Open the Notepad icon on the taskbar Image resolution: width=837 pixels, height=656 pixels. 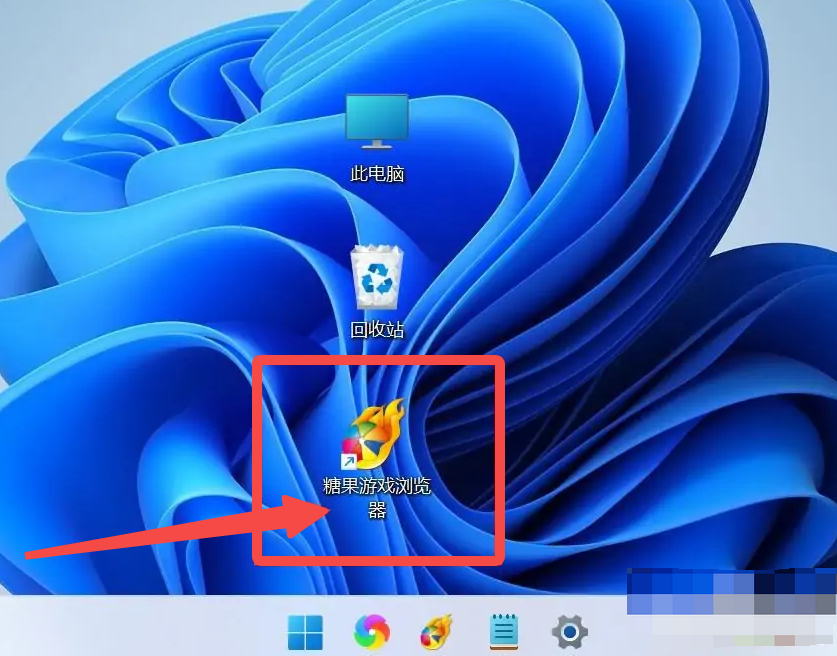click(x=503, y=631)
